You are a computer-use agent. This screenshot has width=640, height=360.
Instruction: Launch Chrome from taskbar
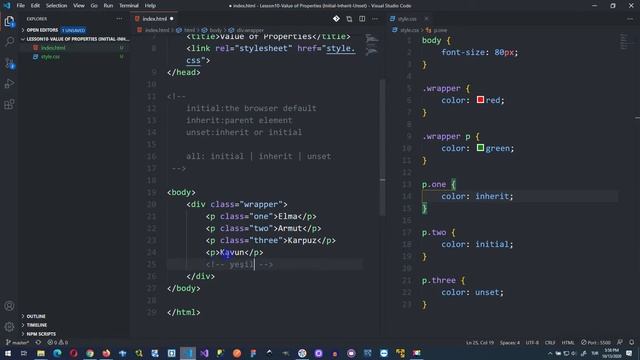[90, 353]
